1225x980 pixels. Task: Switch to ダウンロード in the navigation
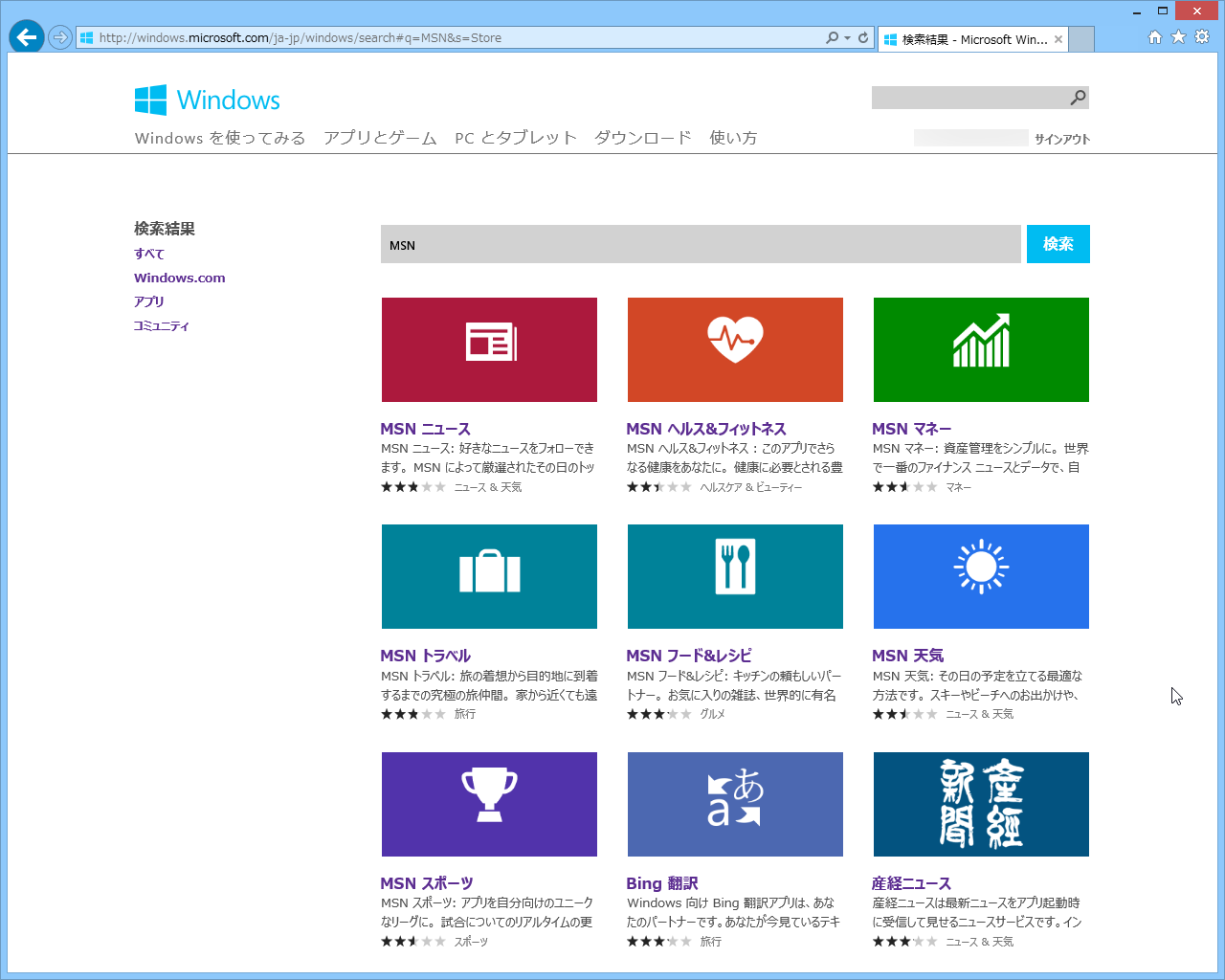point(642,137)
